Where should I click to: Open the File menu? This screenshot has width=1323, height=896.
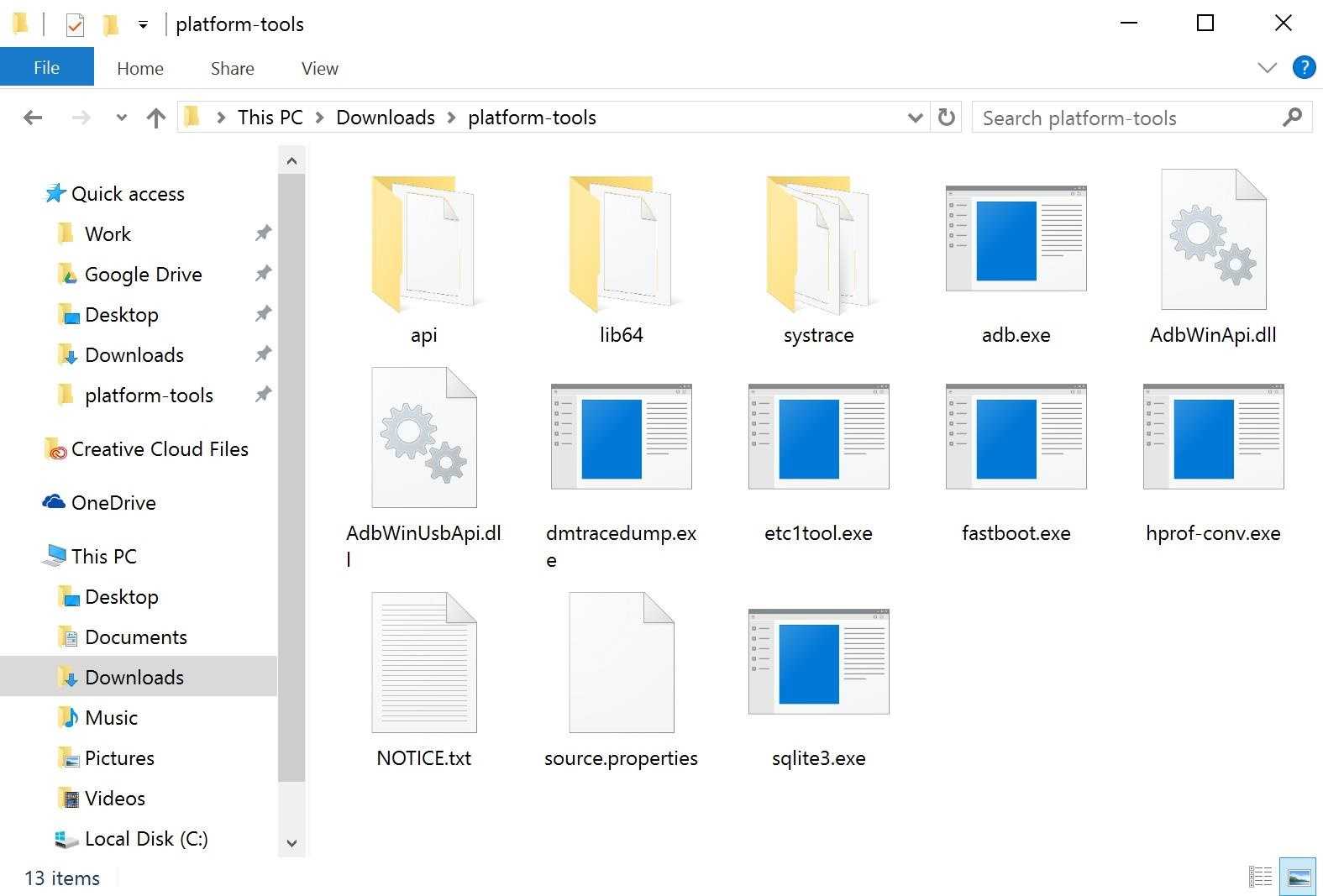pyautogui.click(x=46, y=68)
